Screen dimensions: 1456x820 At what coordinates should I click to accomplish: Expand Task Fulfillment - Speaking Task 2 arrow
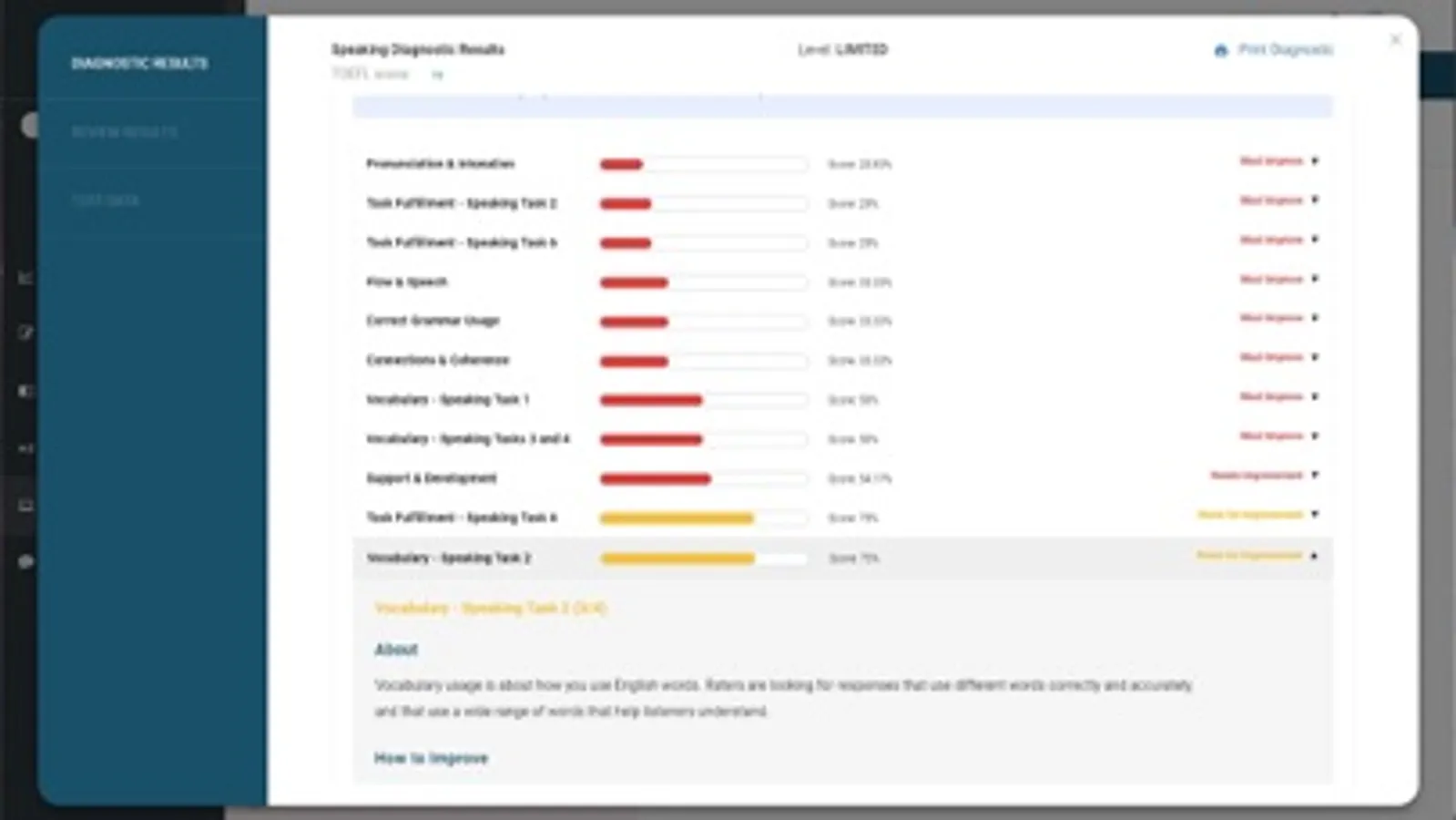1314,200
